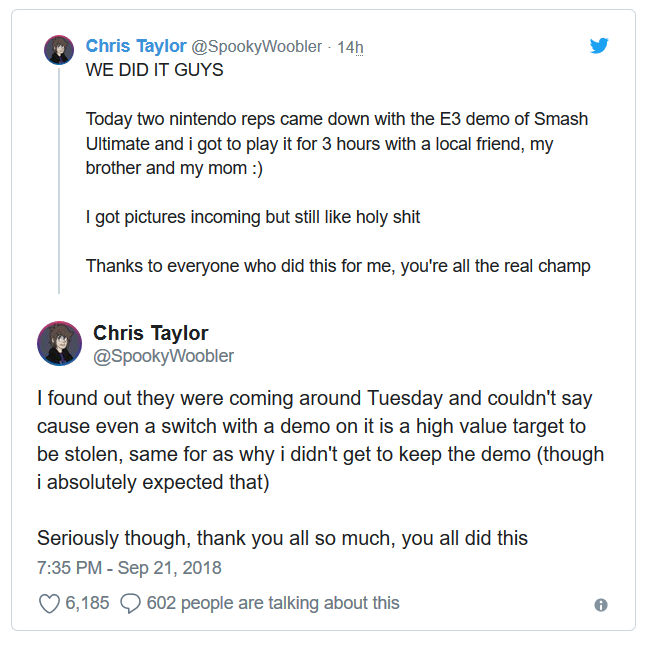Click the 6,185 likes count
The width and height of the screenshot is (654, 649).
tap(88, 603)
